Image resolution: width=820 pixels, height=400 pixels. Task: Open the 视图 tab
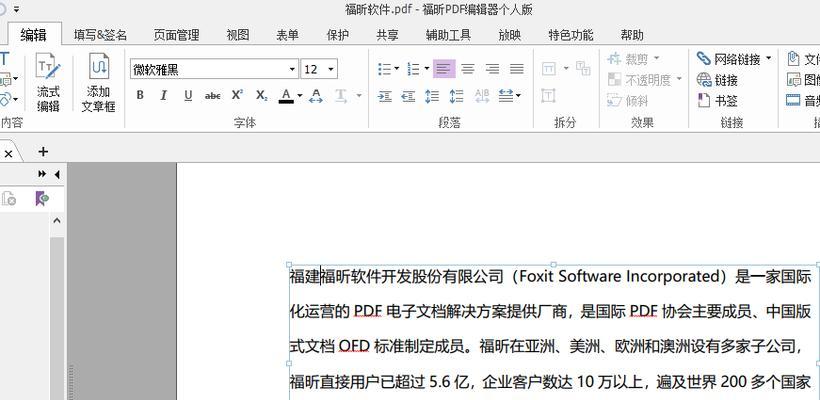[238, 35]
